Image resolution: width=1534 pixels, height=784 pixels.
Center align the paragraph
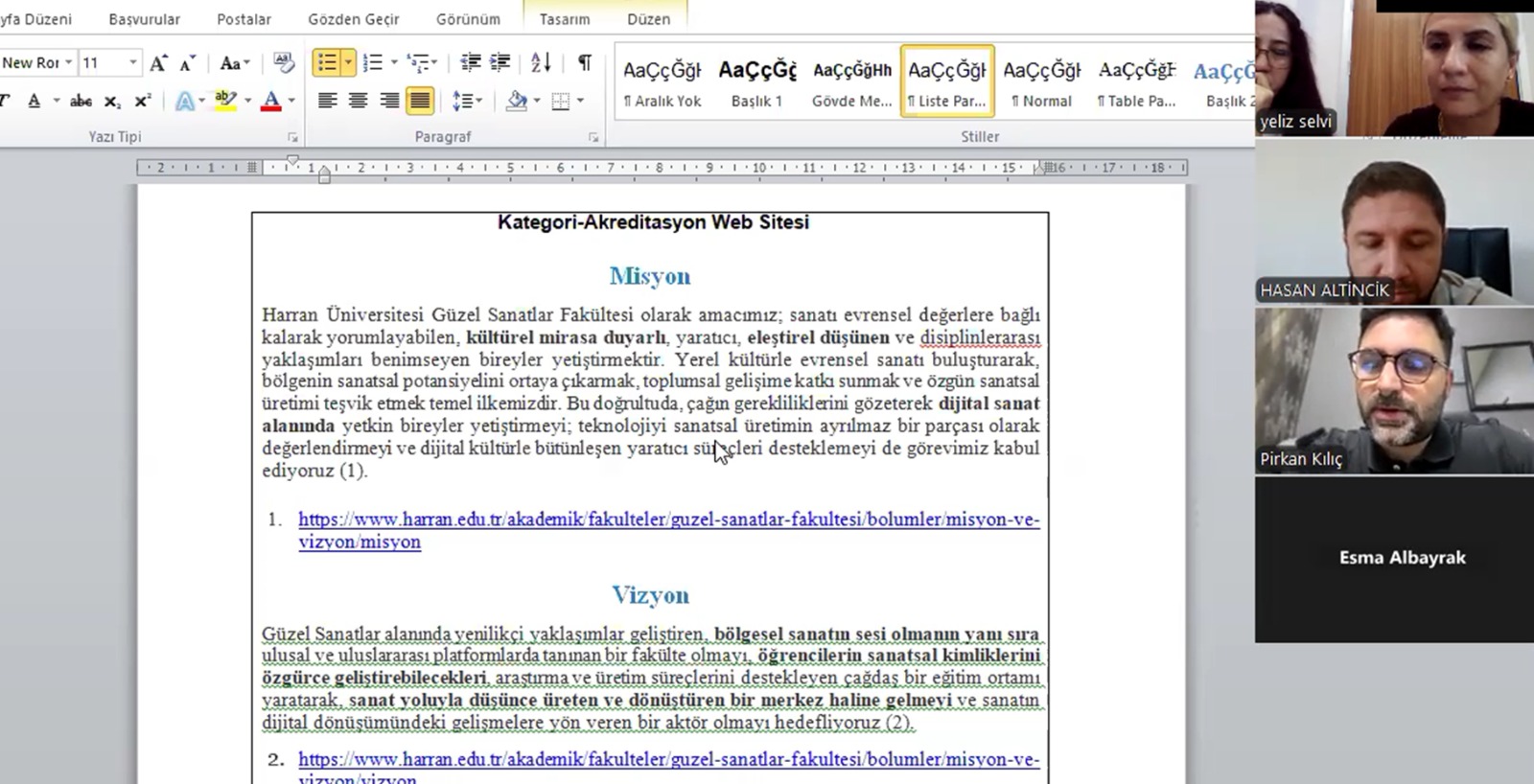(x=358, y=101)
